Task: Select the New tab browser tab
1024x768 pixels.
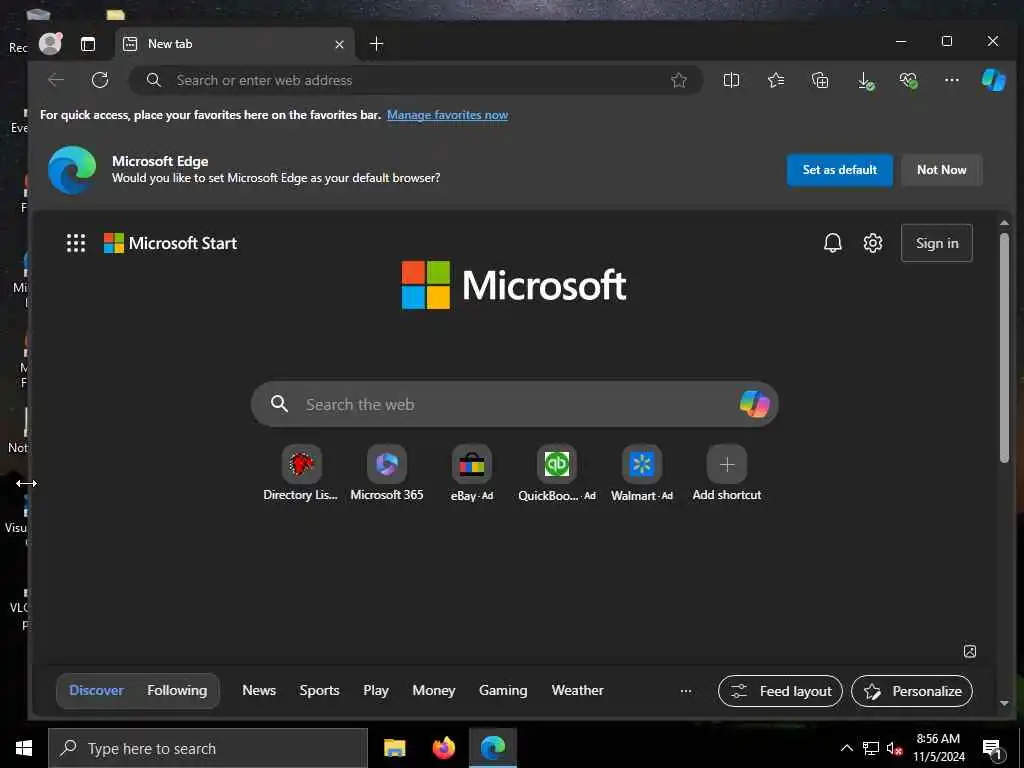Action: point(235,44)
